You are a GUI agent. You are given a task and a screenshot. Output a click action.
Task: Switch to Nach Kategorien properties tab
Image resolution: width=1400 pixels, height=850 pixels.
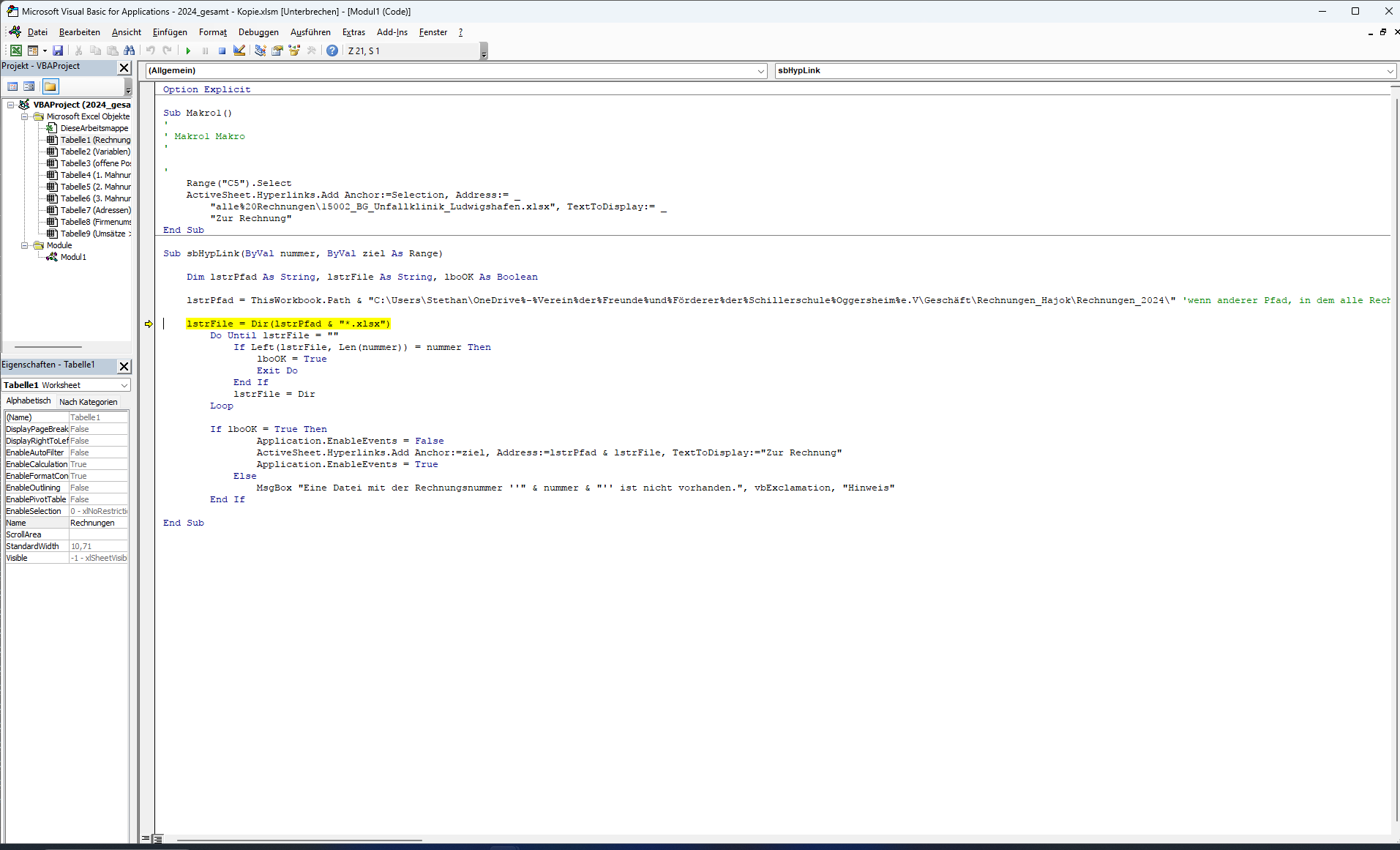88,402
